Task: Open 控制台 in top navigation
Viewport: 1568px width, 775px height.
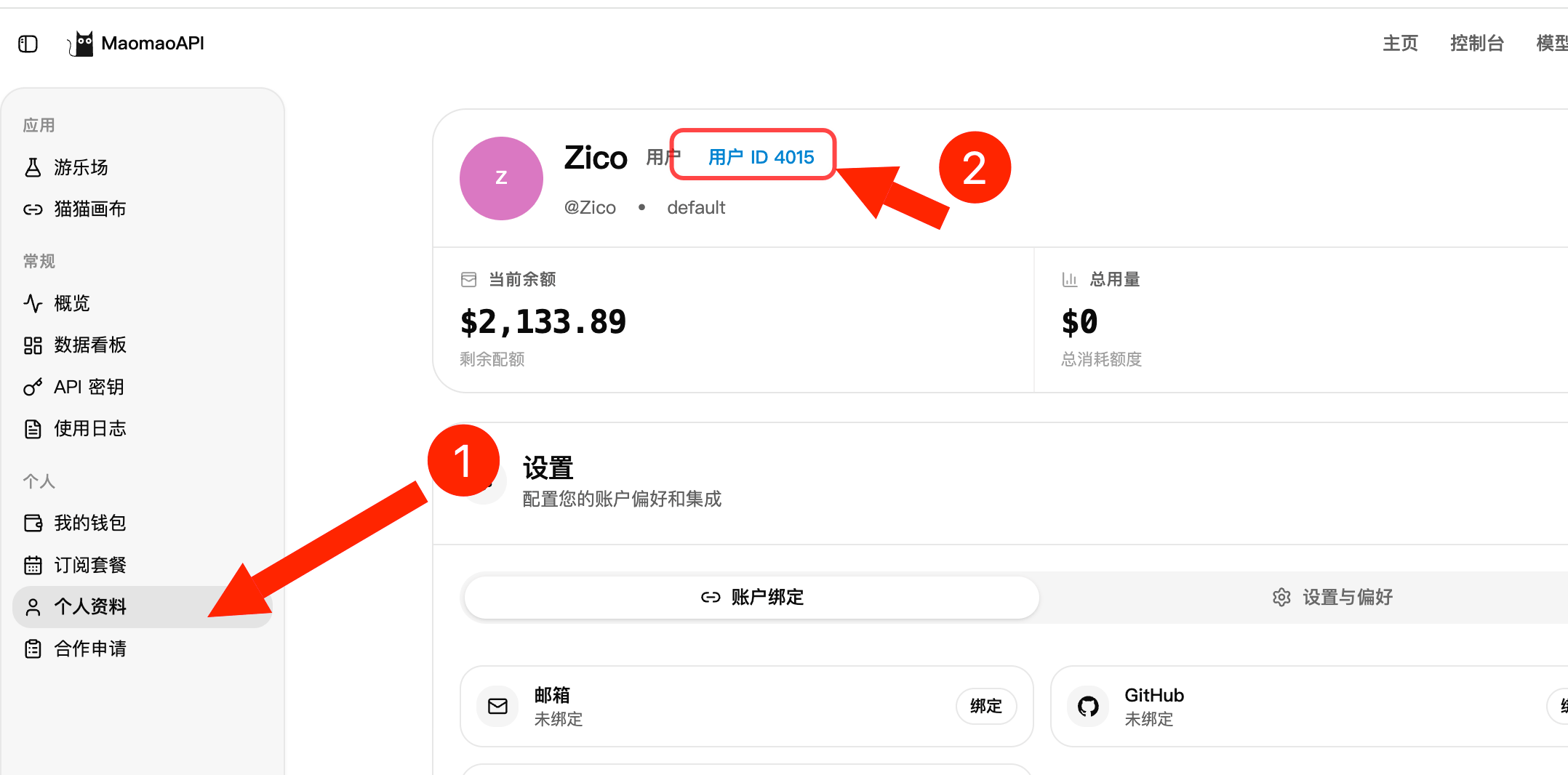Action: pyautogui.click(x=1476, y=44)
